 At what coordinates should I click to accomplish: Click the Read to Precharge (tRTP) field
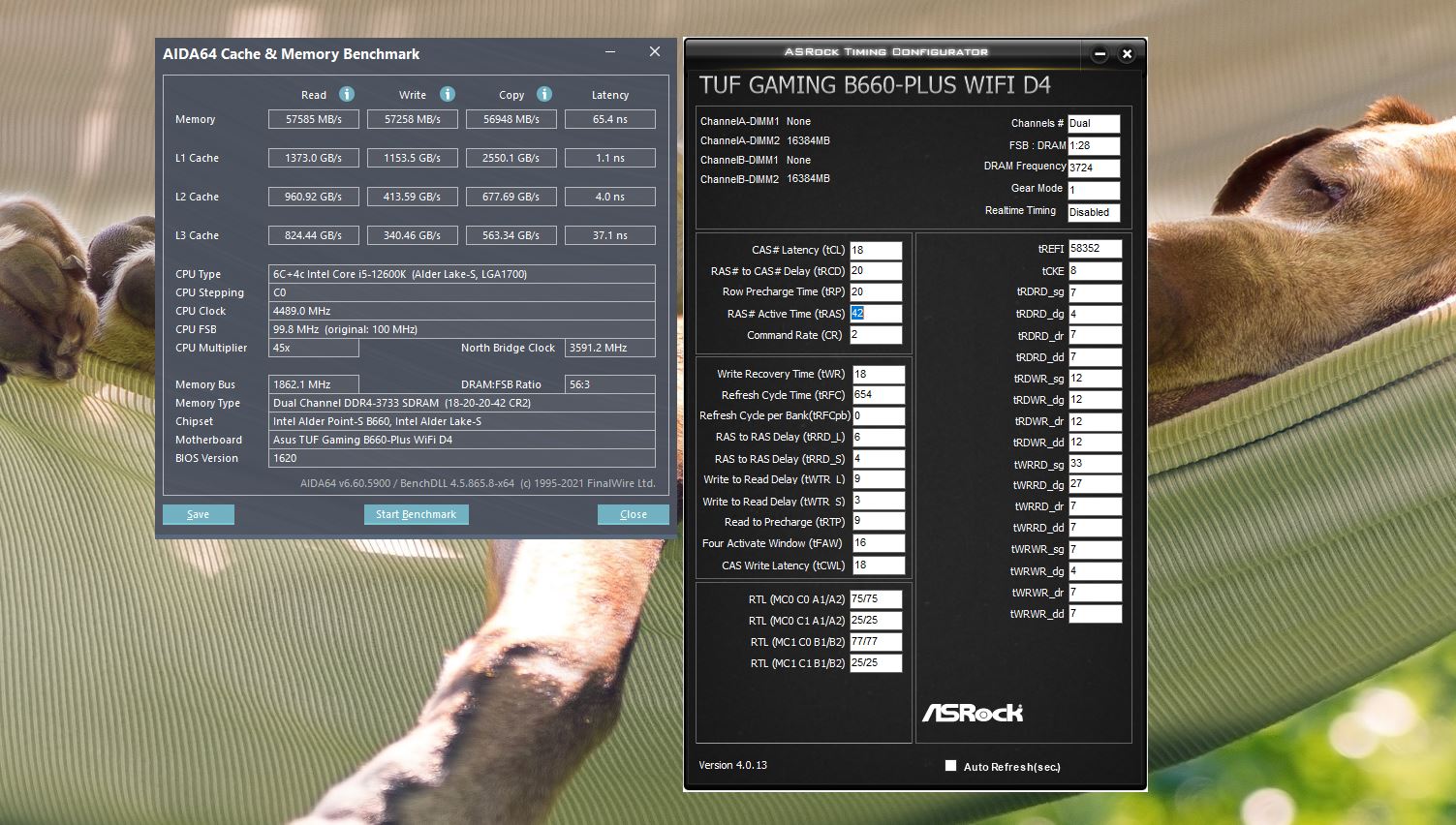pos(879,522)
